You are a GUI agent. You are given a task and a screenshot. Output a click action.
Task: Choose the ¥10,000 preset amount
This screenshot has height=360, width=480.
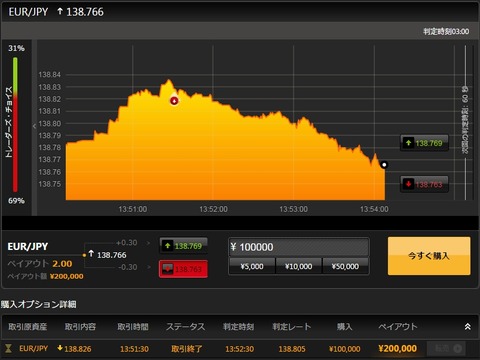[x=299, y=266]
